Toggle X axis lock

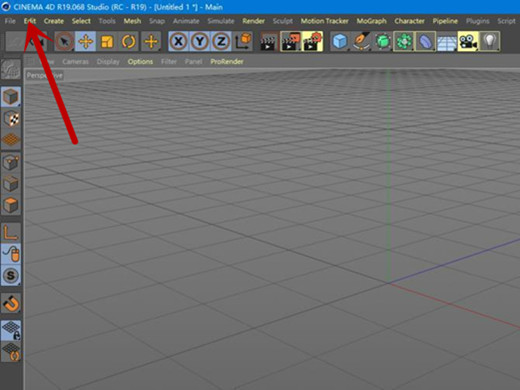pos(179,42)
